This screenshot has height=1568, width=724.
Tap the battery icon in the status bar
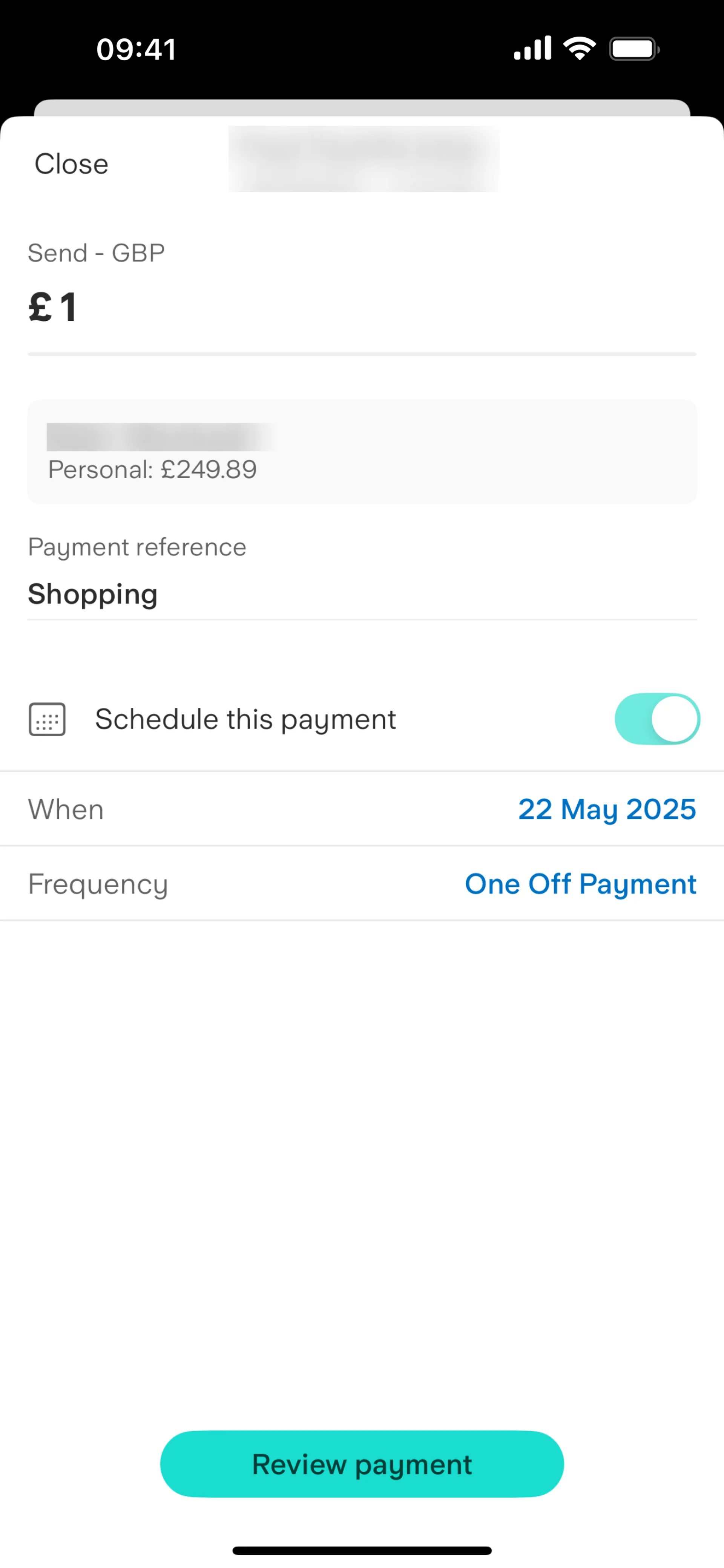pos(634,49)
